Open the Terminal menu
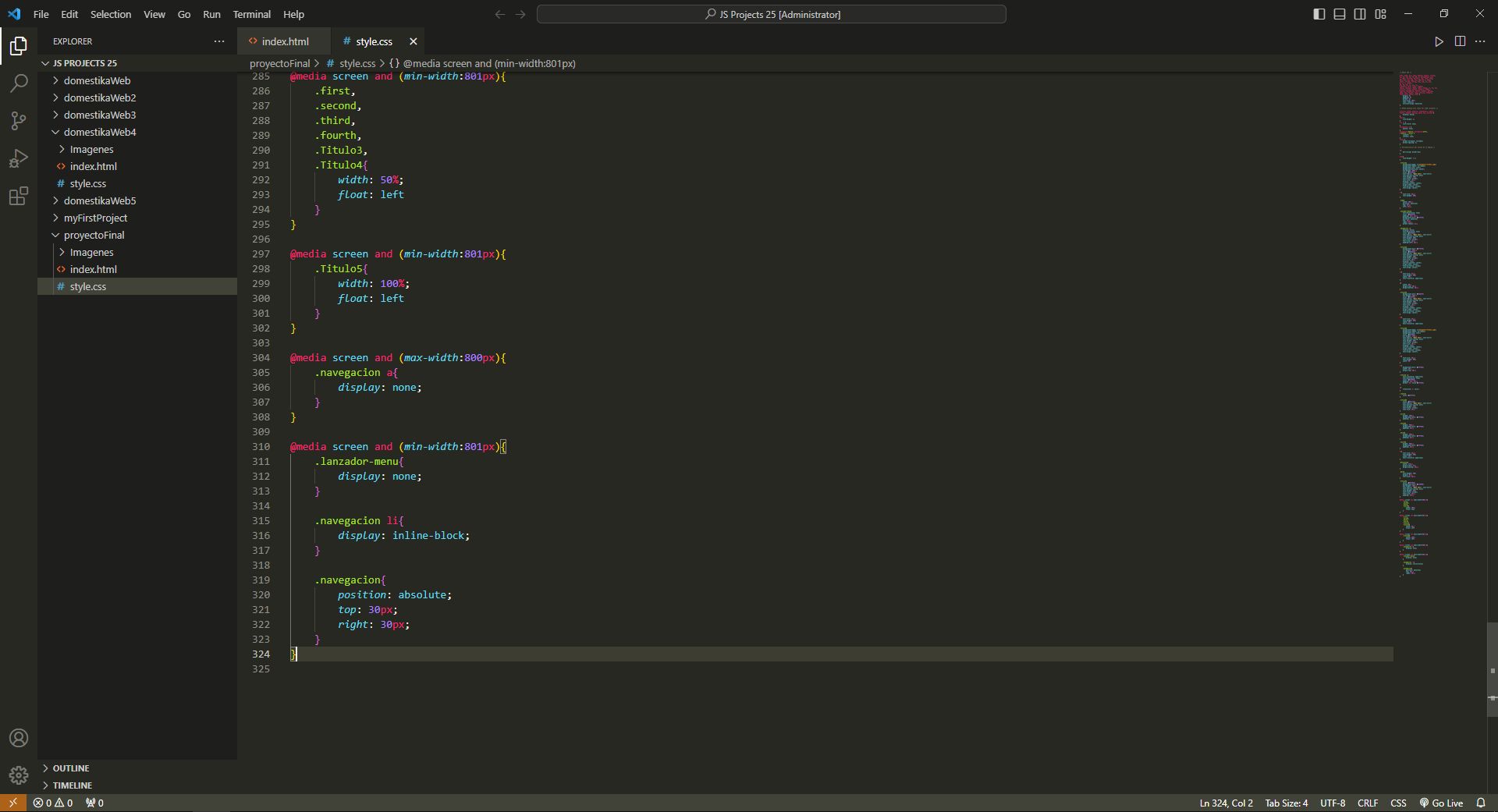The width and height of the screenshot is (1498, 812). tap(251, 14)
